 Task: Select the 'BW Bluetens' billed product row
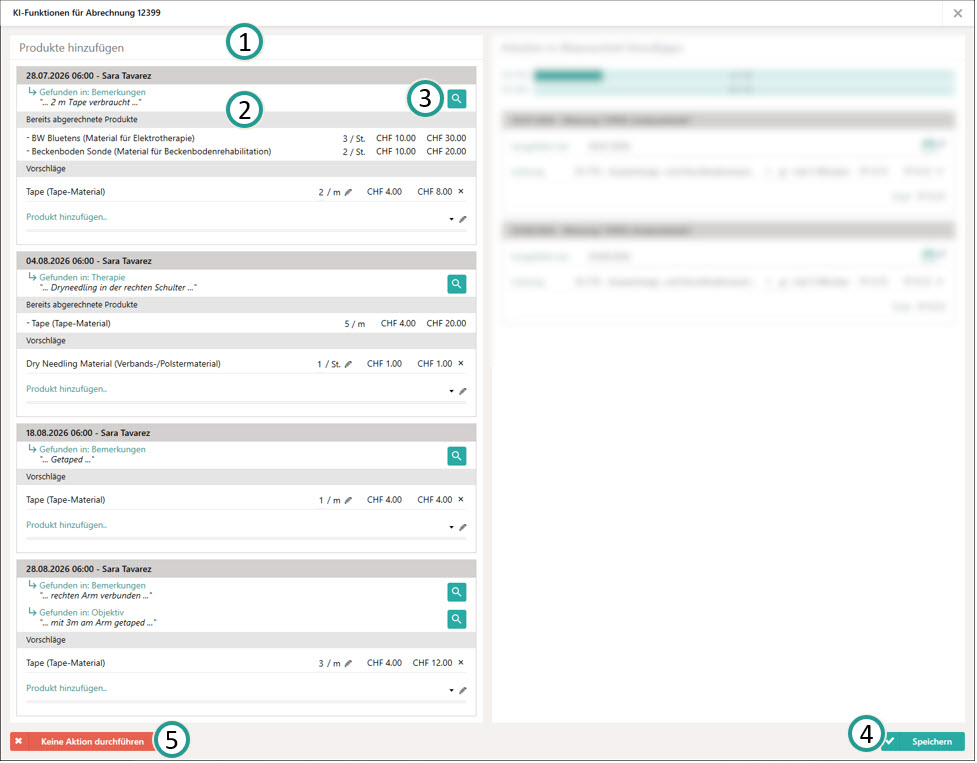coord(246,138)
